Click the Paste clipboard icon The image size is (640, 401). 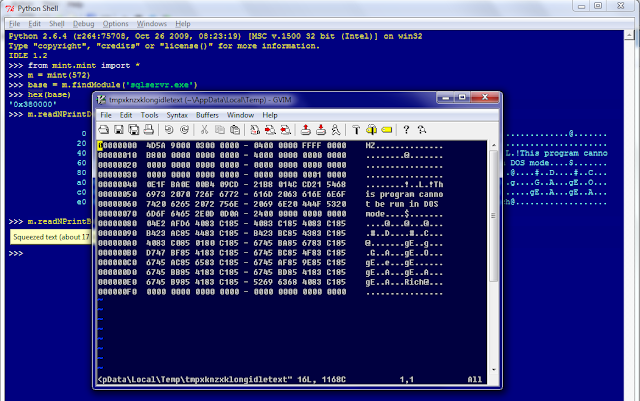point(235,130)
